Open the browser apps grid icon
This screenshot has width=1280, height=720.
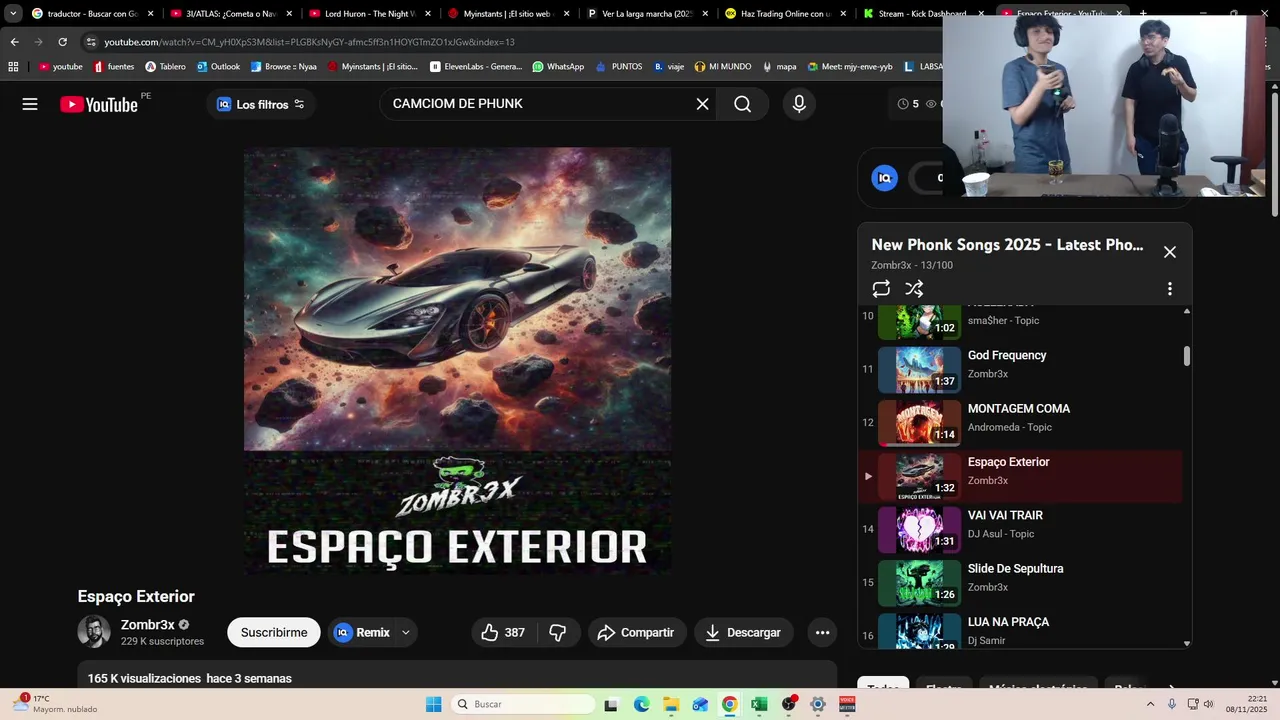point(13,67)
